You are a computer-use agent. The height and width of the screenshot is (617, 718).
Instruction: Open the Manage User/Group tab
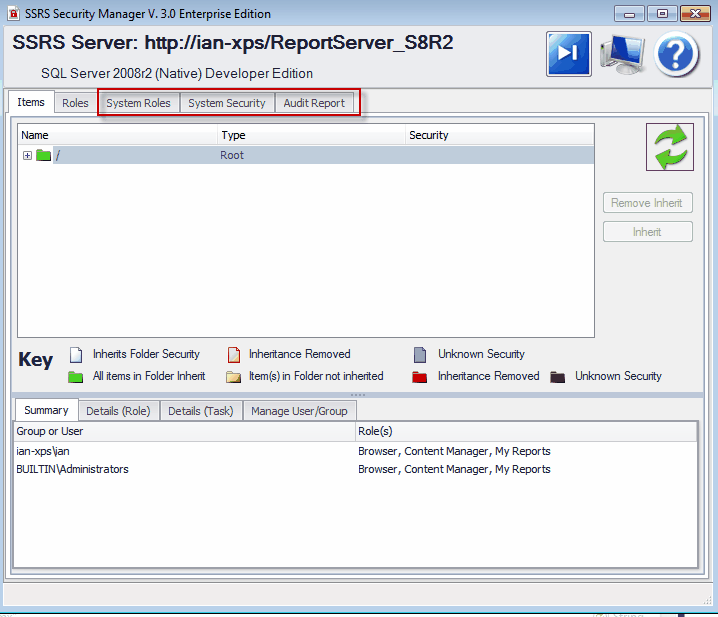[x=299, y=411]
